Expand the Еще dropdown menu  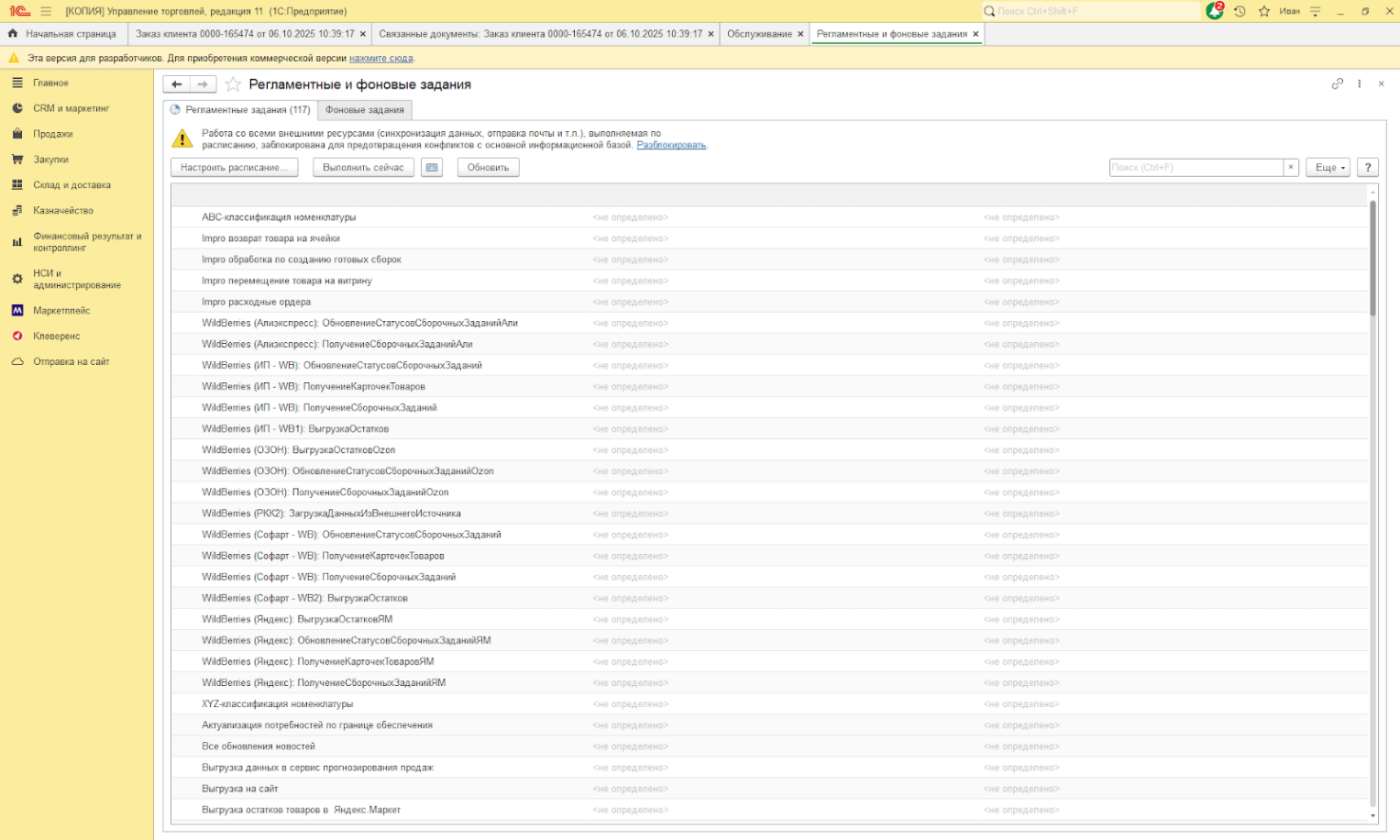[1328, 167]
